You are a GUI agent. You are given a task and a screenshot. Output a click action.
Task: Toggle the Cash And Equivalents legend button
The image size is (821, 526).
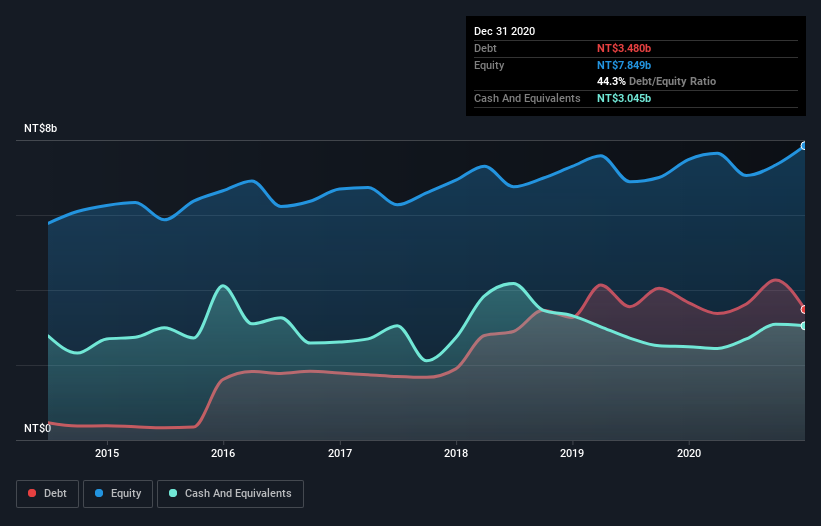(x=230, y=494)
